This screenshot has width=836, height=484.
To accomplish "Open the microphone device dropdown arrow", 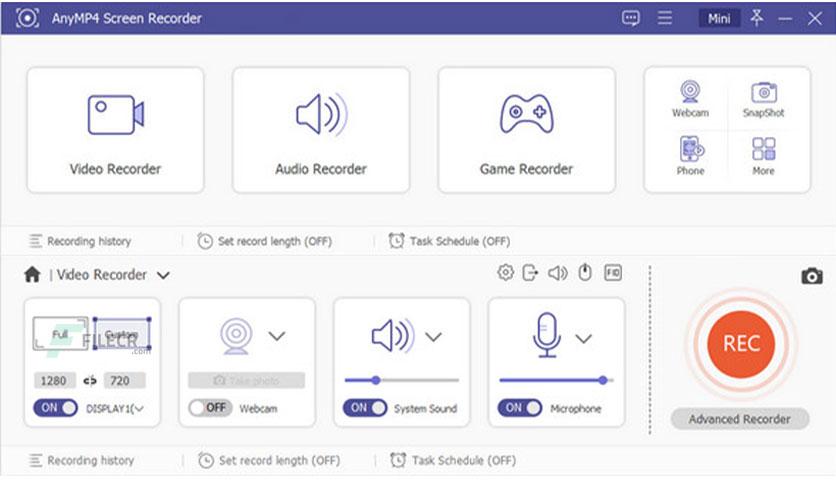I will pyautogui.click(x=584, y=338).
